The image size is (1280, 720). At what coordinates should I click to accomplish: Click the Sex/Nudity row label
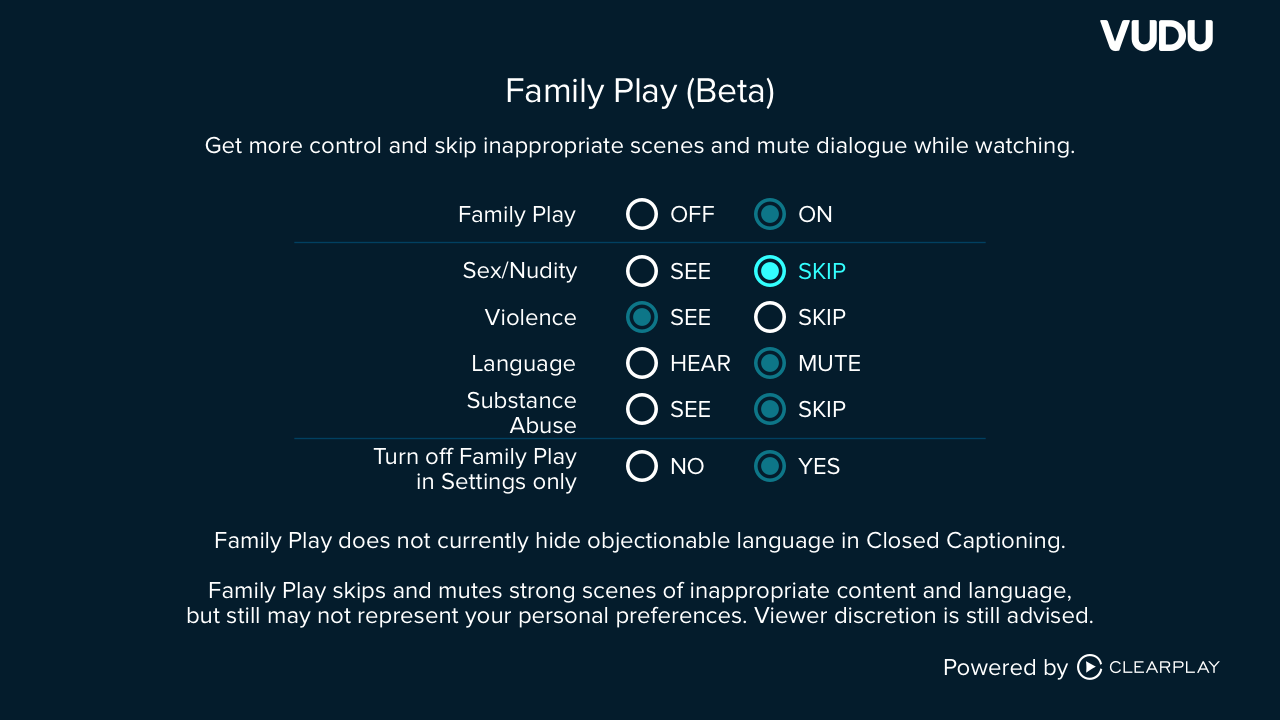pos(519,271)
